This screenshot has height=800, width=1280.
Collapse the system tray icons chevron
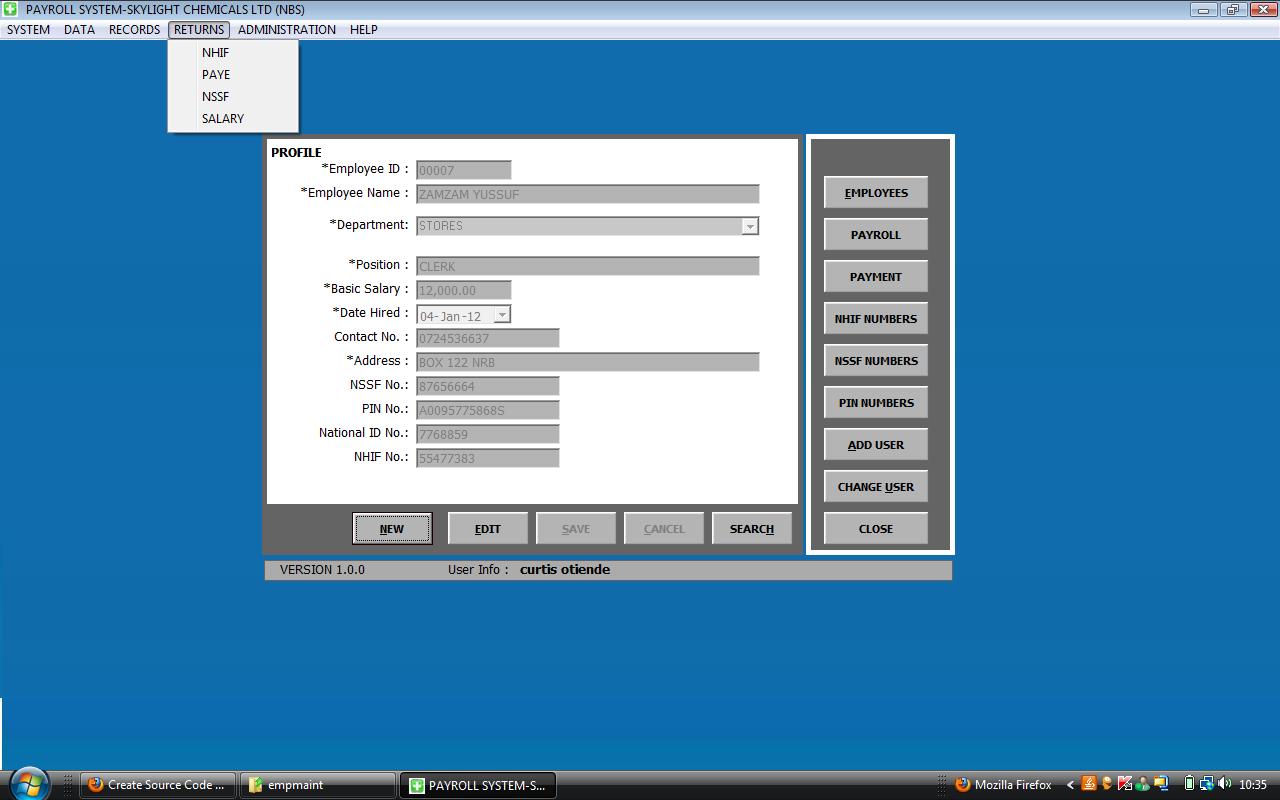[x=1070, y=785]
